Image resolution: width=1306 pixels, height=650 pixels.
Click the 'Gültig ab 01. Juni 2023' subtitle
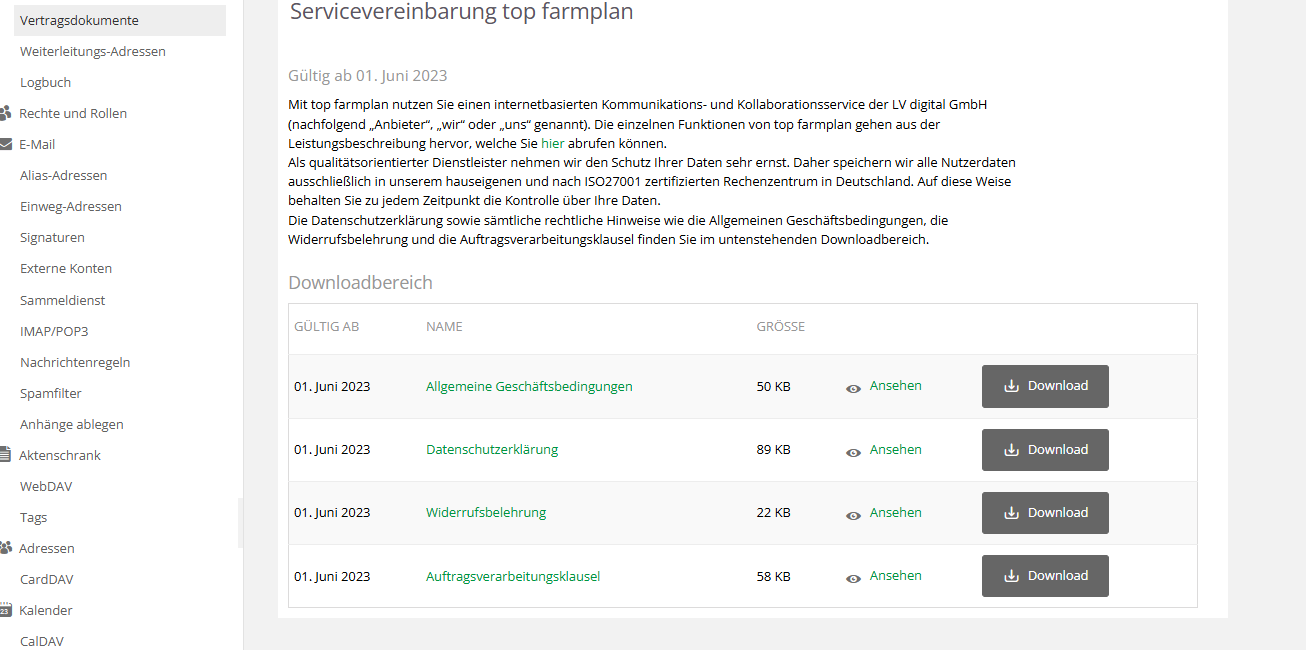367,75
